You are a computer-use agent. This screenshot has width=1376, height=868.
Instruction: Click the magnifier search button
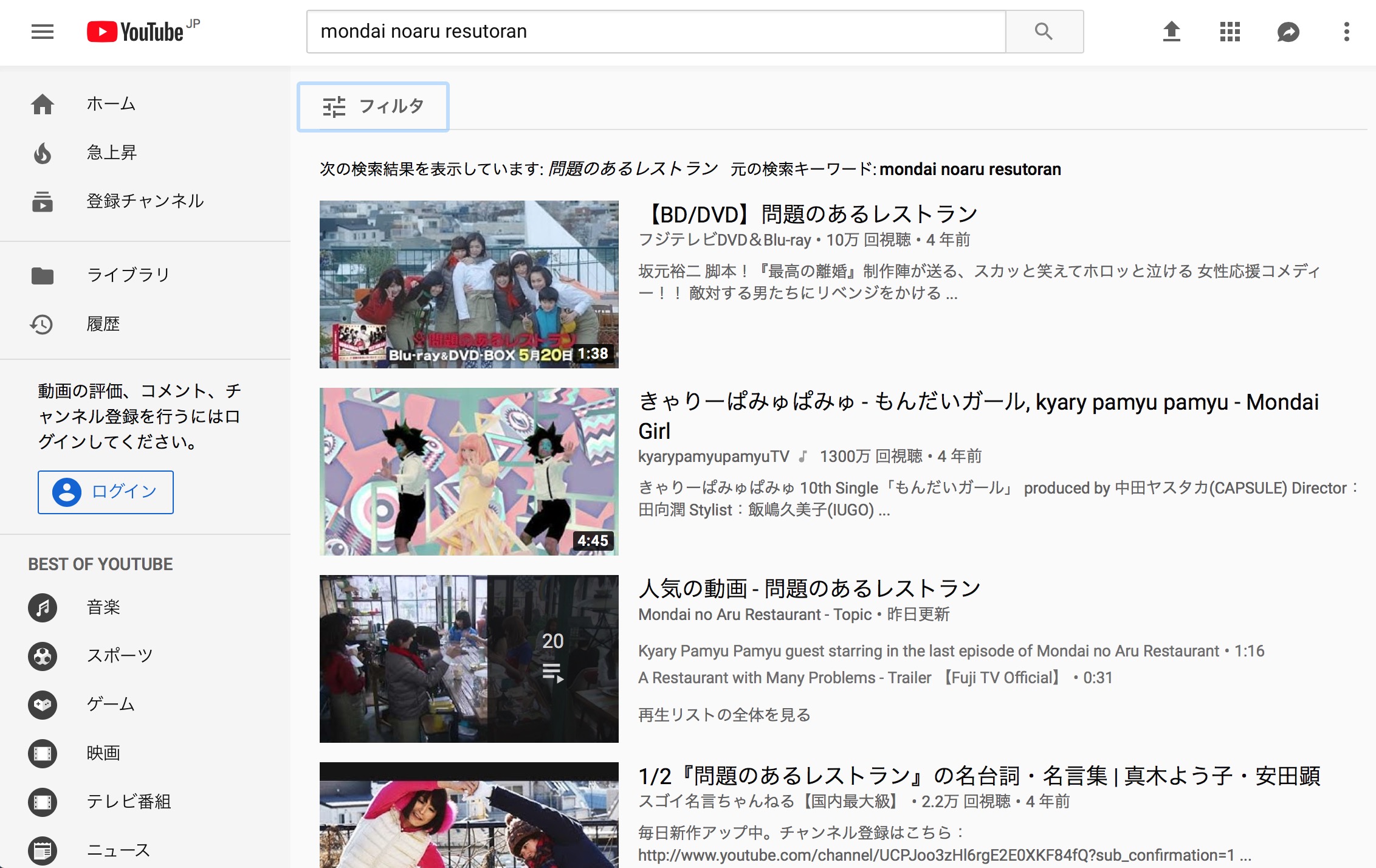1044,32
